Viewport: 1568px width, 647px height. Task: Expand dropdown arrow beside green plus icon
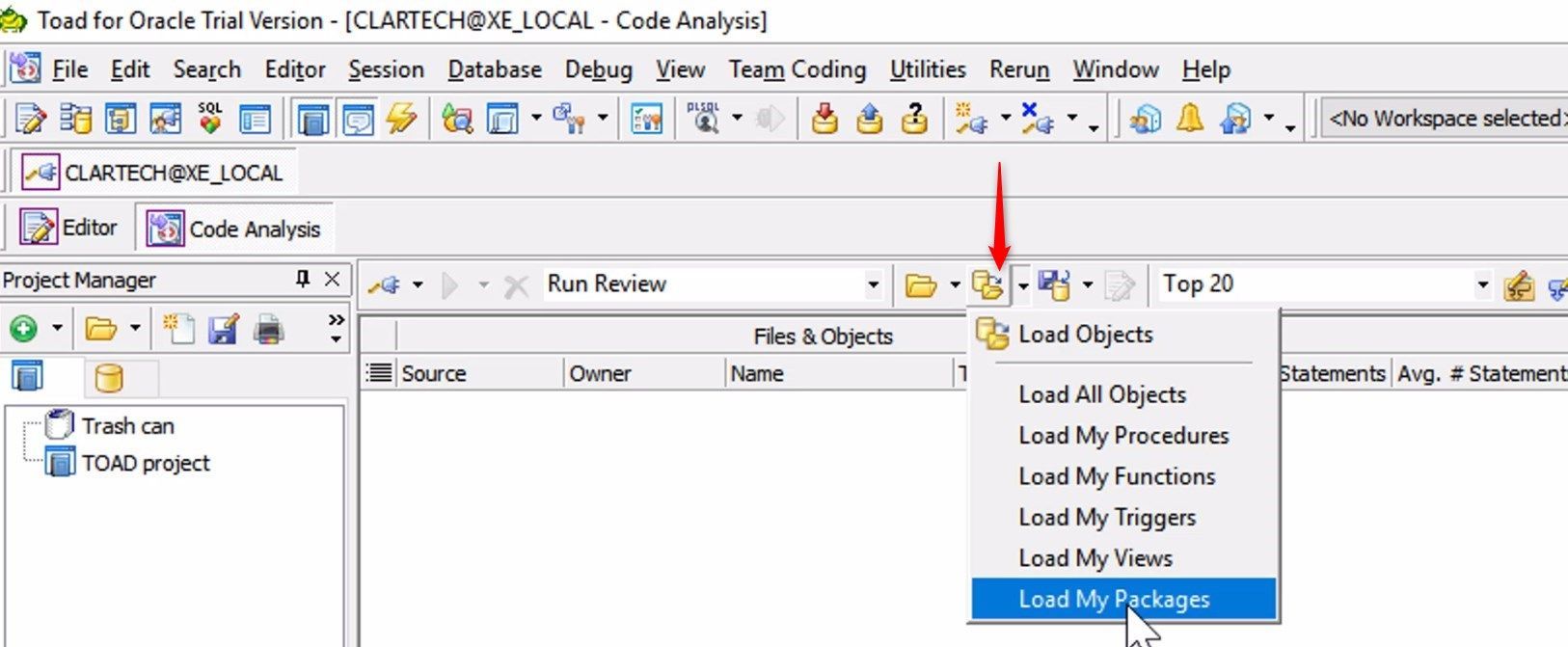point(57,329)
